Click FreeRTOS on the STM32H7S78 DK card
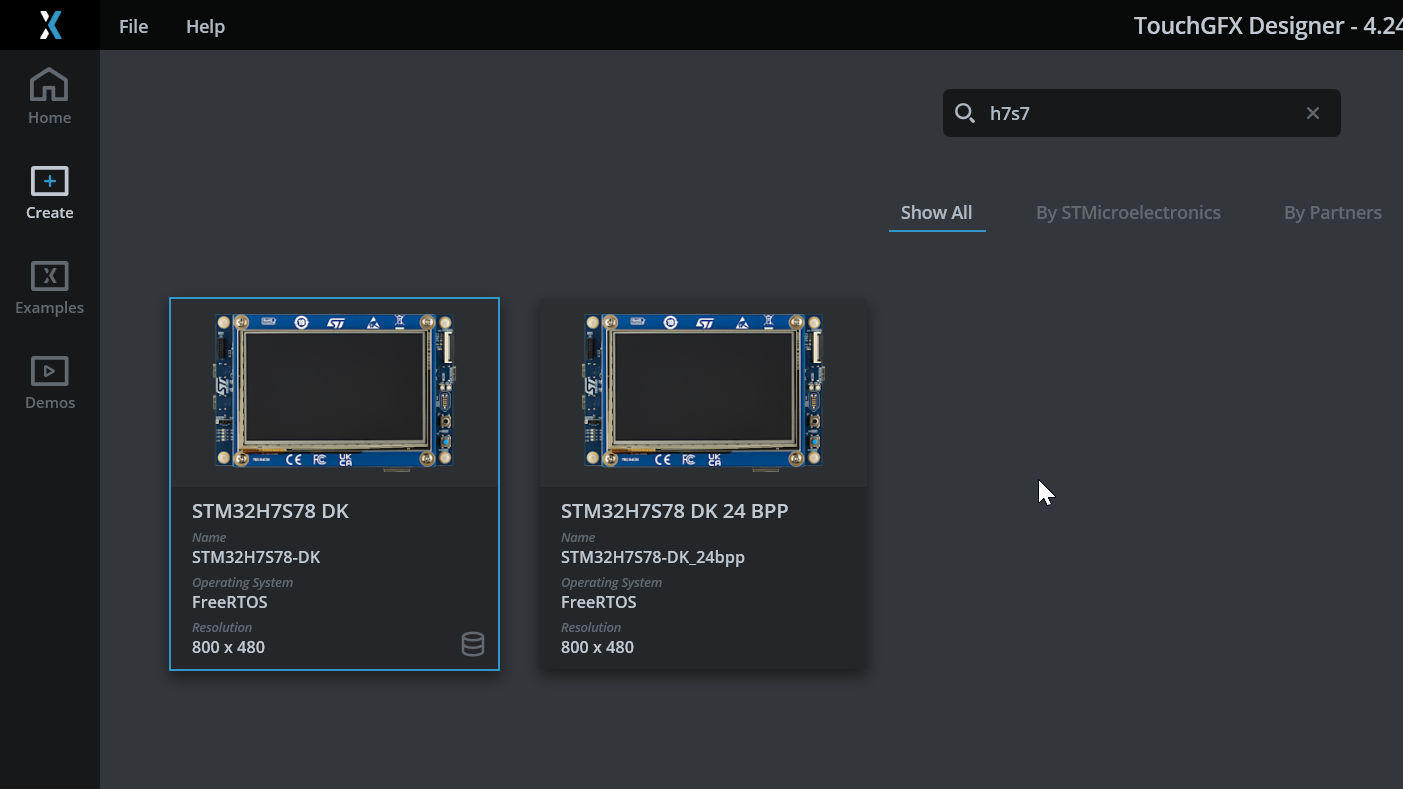 [x=230, y=602]
